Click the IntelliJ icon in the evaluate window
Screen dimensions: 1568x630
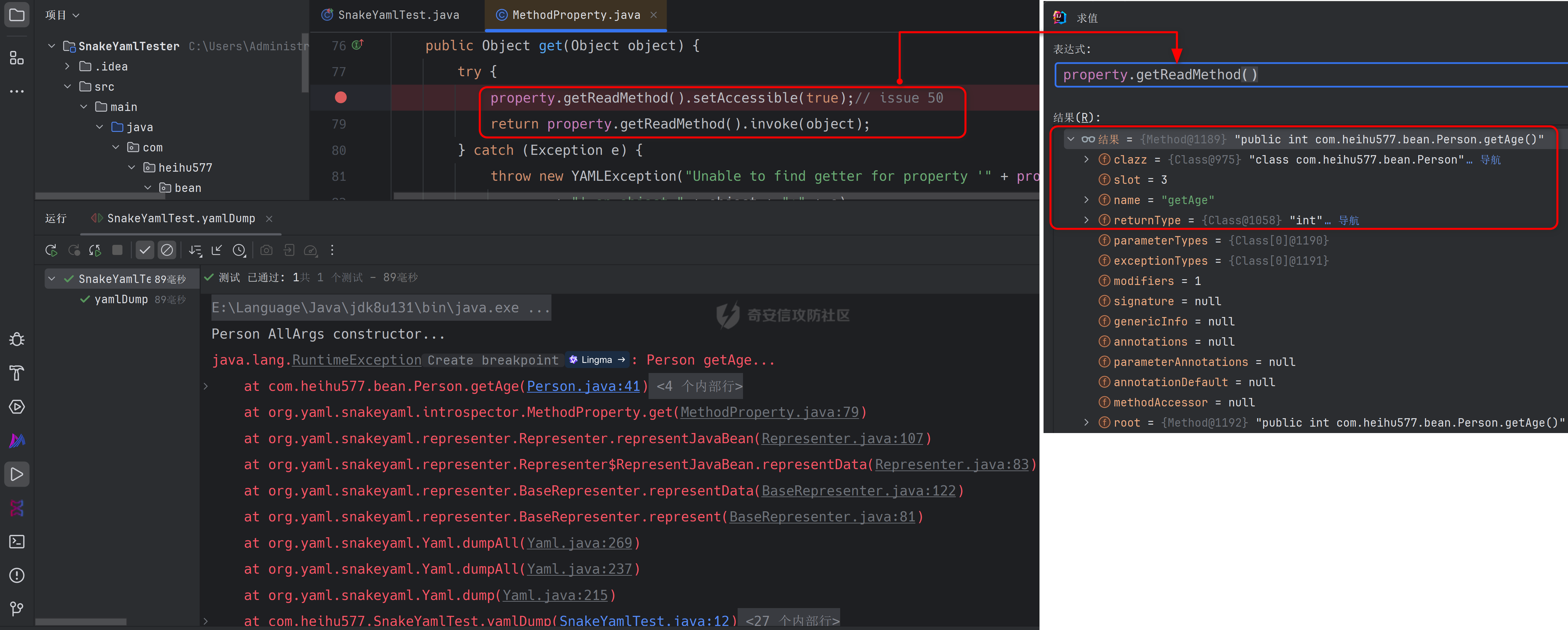click(x=1060, y=17)
